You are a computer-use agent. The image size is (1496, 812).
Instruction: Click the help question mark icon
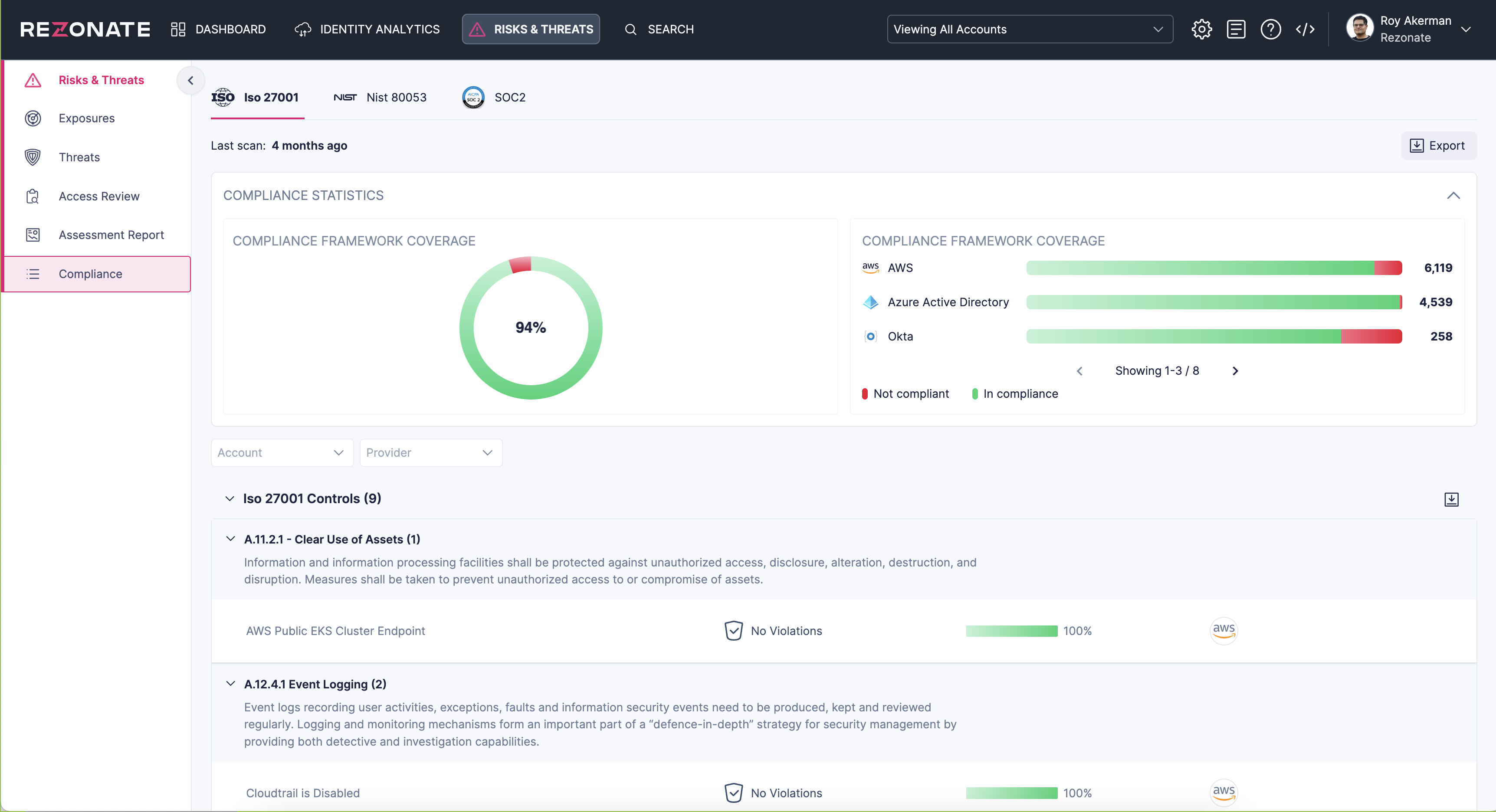coord(1270,29)
